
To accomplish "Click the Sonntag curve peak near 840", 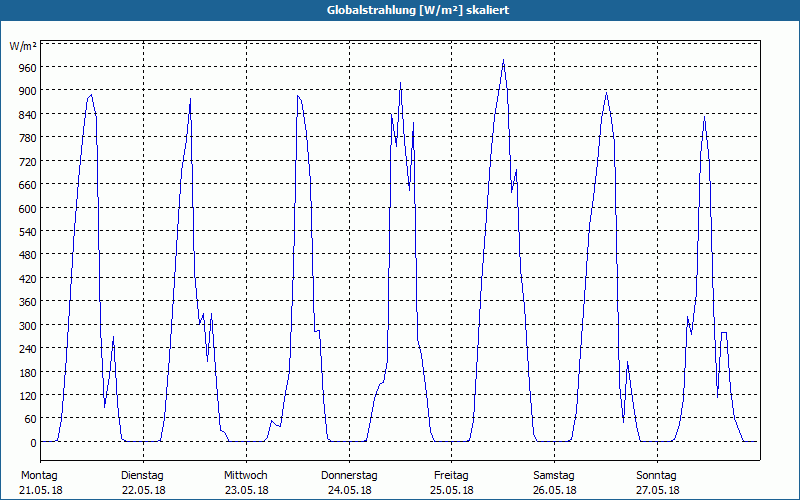I will [705, 117].
